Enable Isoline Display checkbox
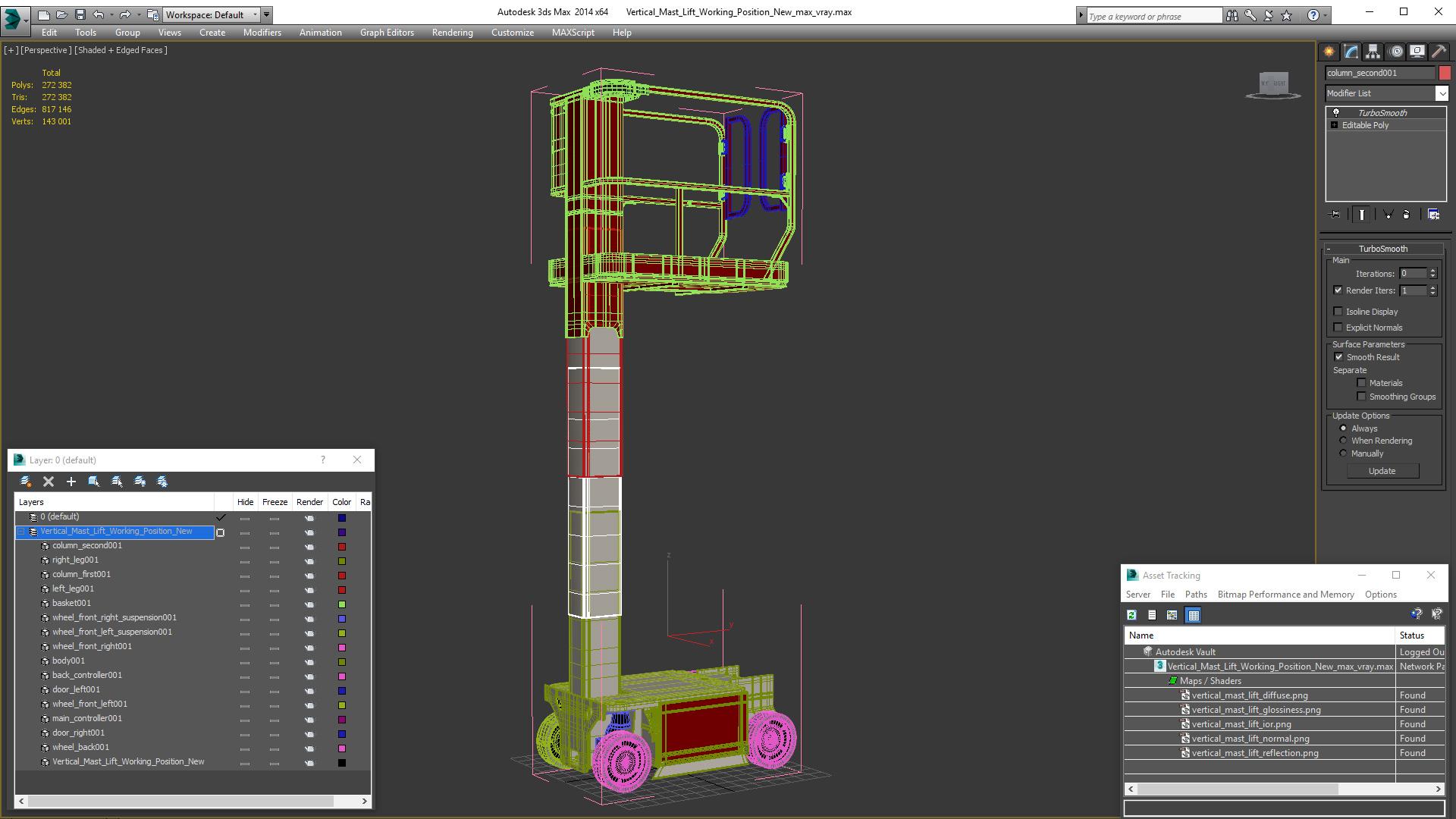The image size is (1456, 819). click(1338, 312)
